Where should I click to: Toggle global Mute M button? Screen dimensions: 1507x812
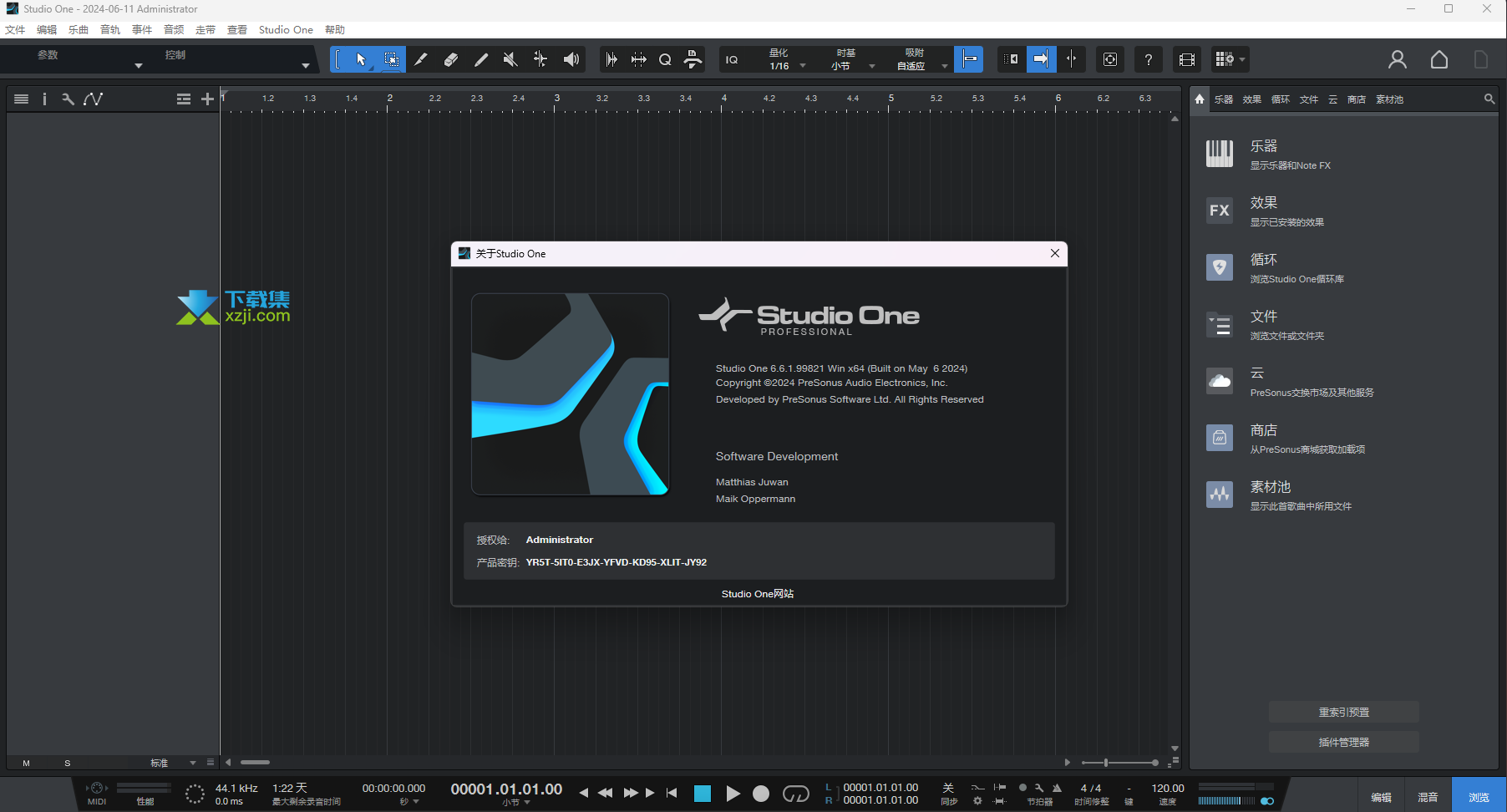pyautogui.click(x=26, y=763)
